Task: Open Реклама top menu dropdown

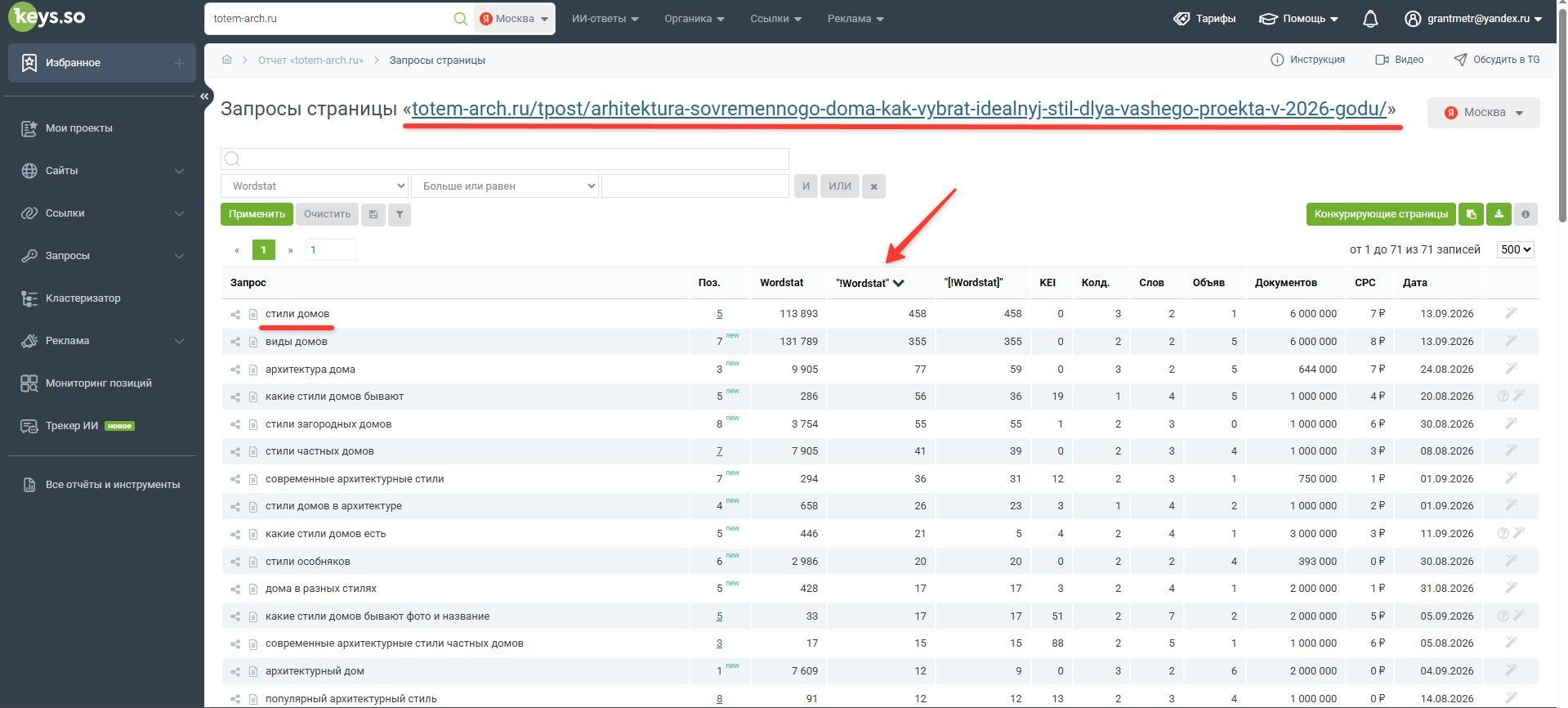Action: (855, 19)
